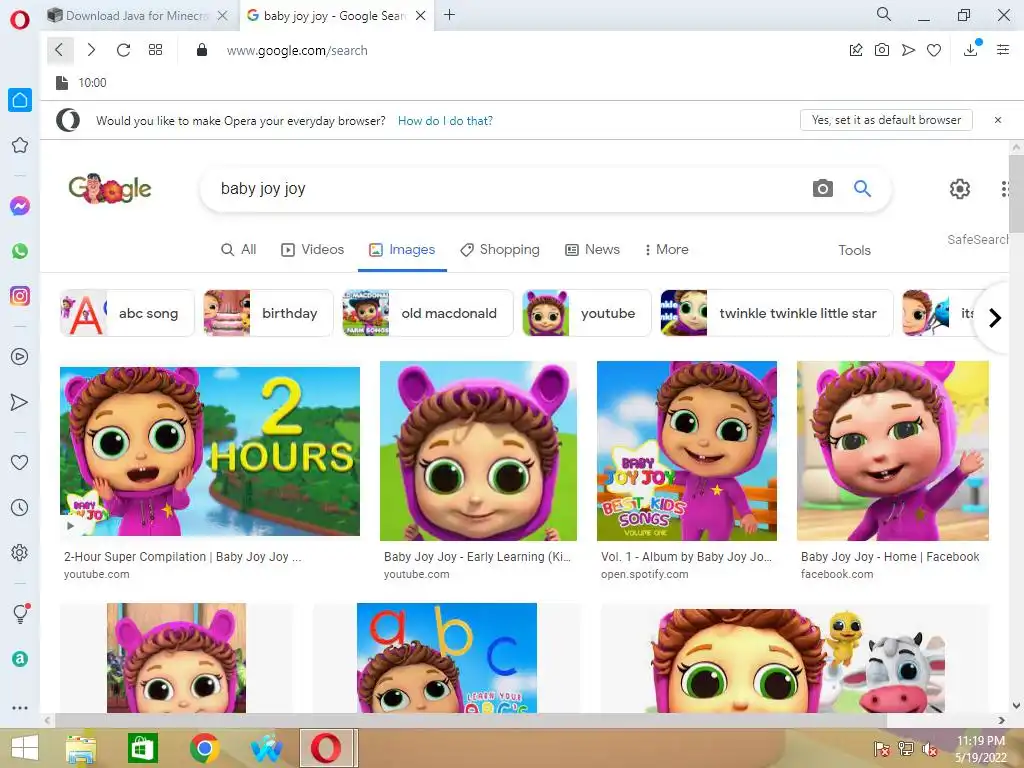
Task: Open the Opera main menu logo
Action: (20, 19)
